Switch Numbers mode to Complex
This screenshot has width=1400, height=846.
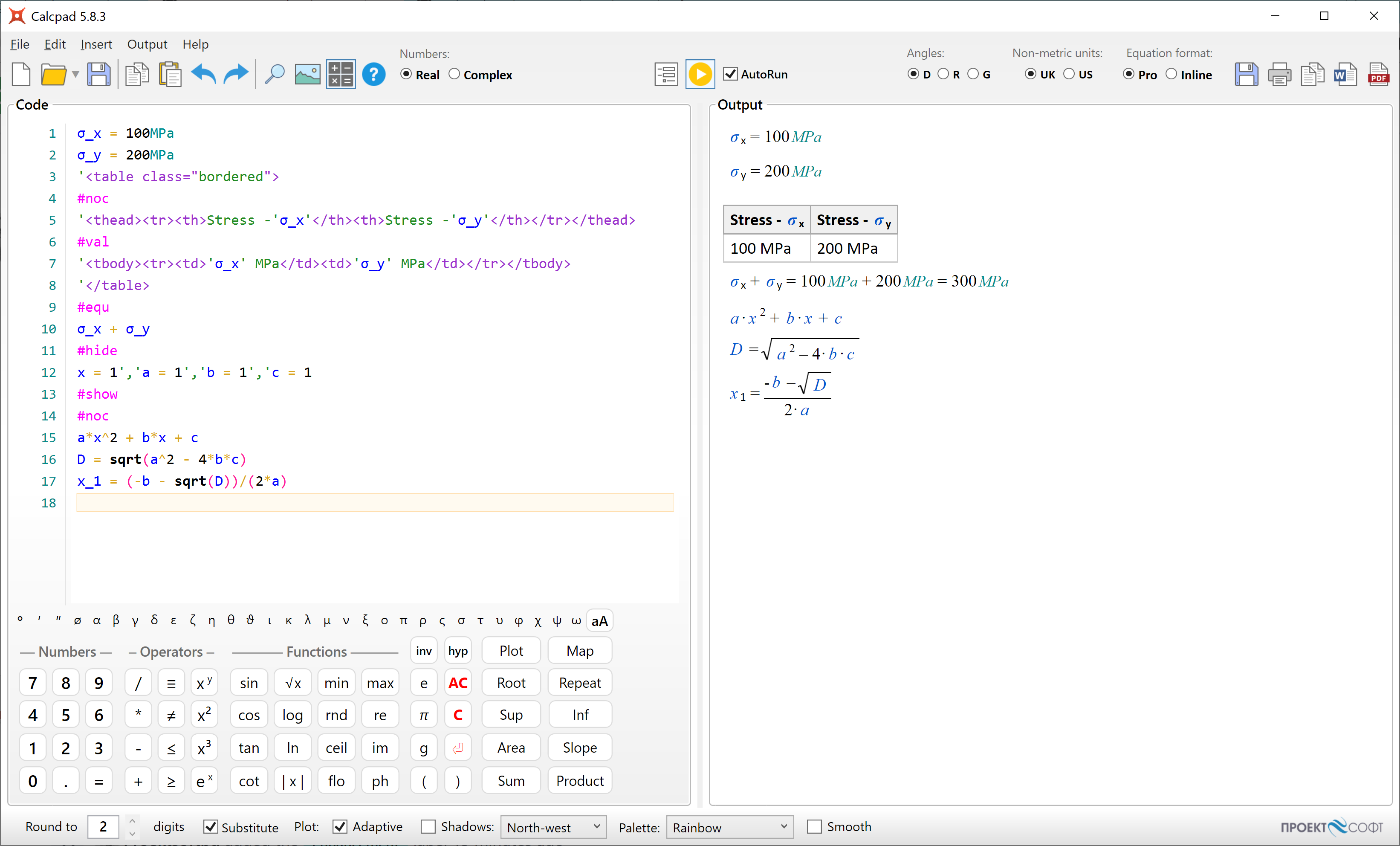pos(454,75)
